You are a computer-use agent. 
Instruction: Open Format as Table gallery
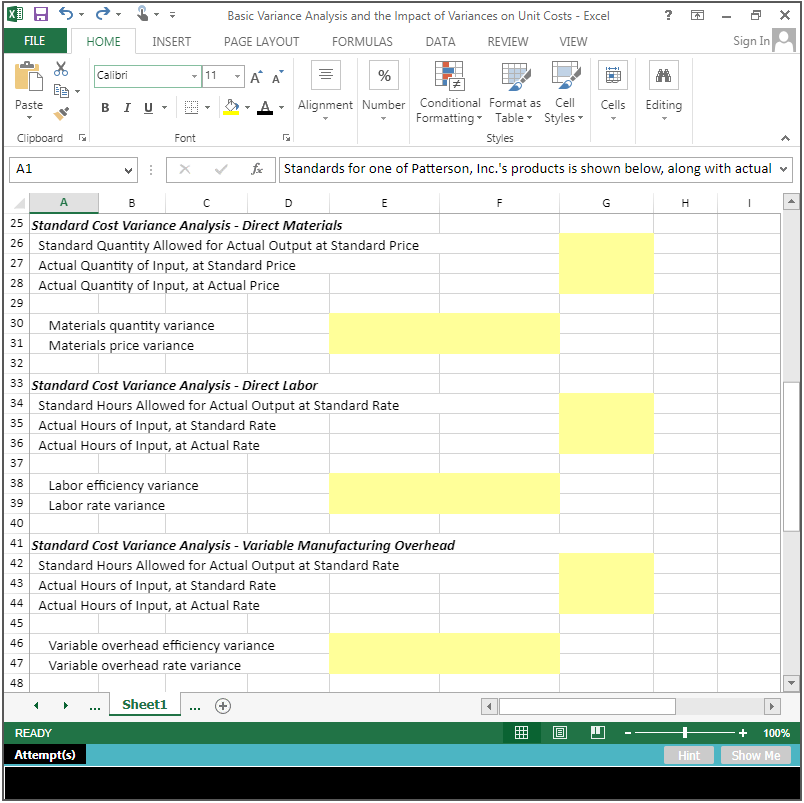point(514,93)
